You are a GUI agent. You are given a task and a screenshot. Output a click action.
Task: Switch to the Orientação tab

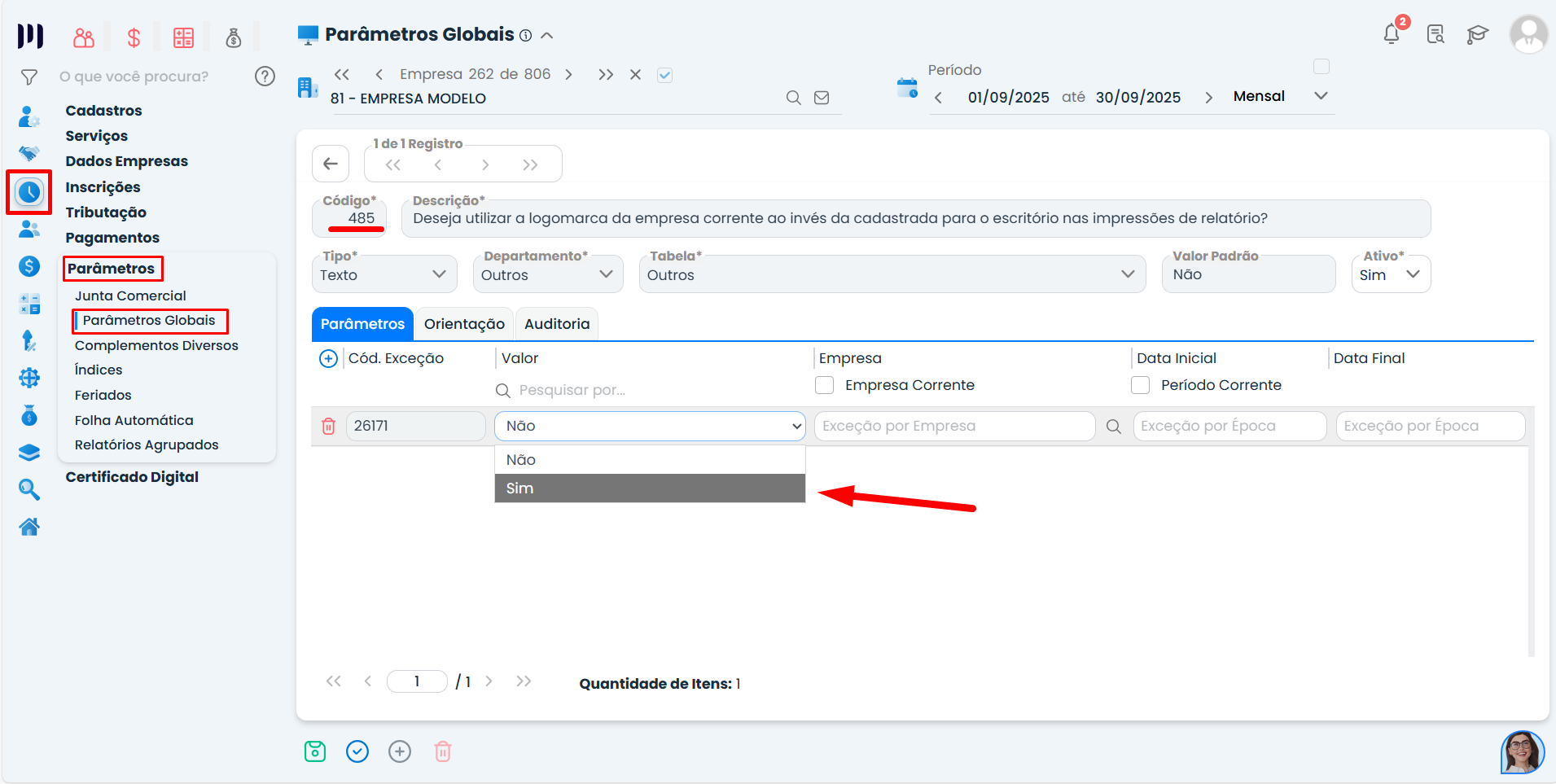[464, 324]
